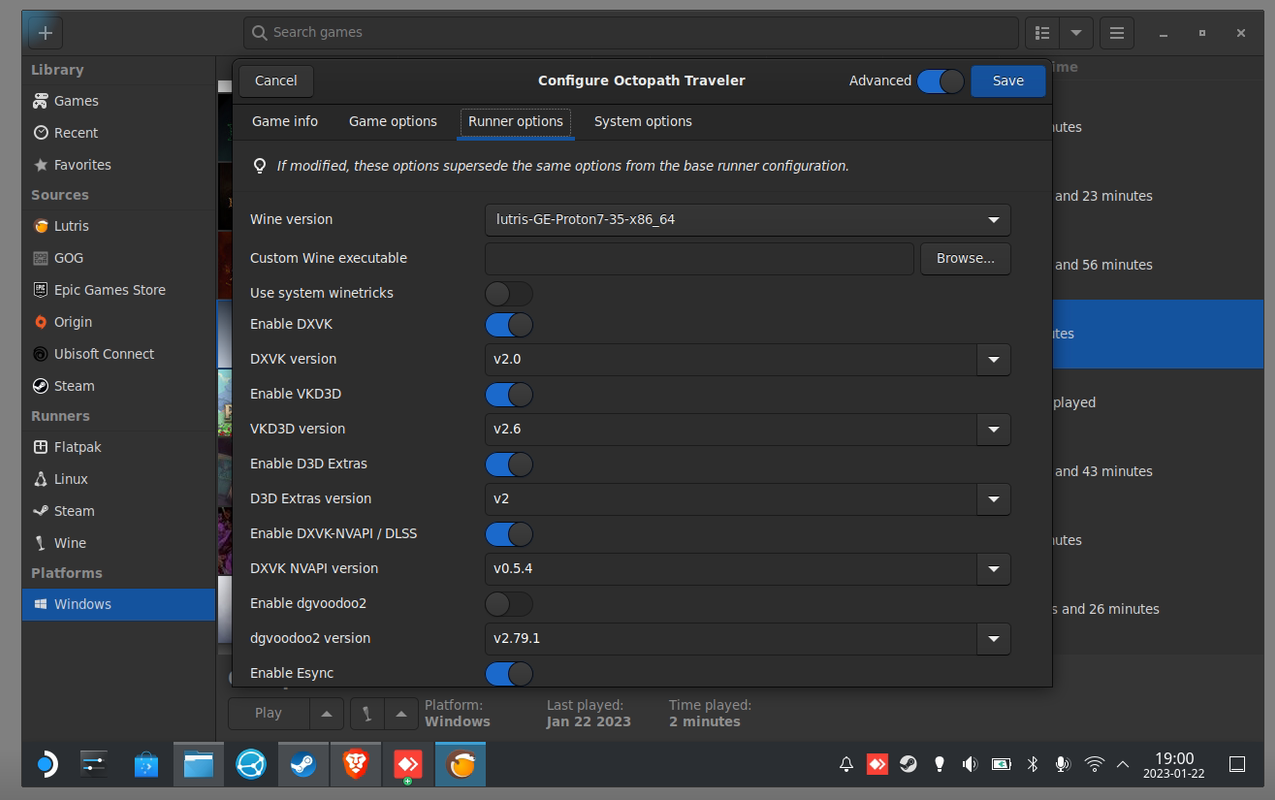The width and height of the screenshot is (1275, 800).
Task: Select the GOG source
Action: [118, 258]
